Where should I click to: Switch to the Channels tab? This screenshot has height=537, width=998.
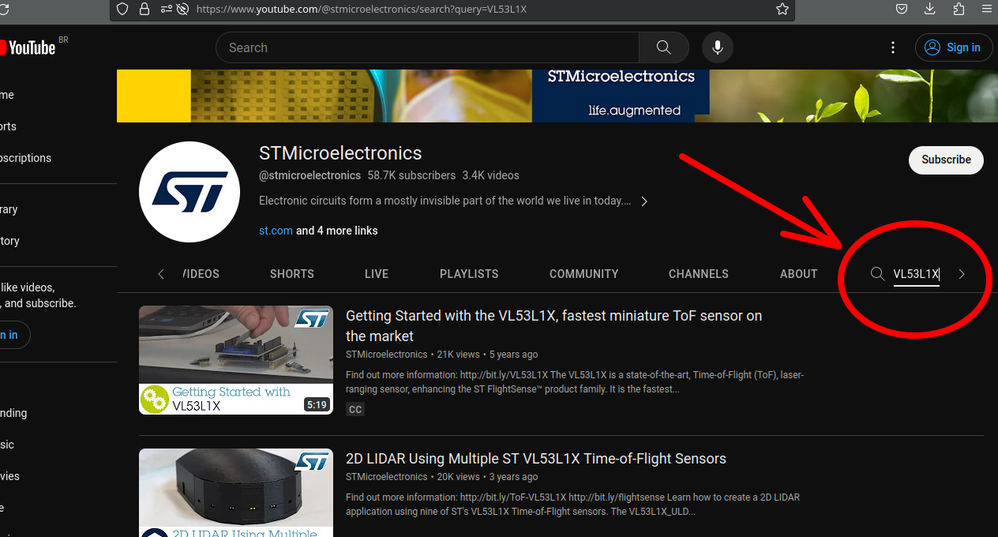[698, 274]
